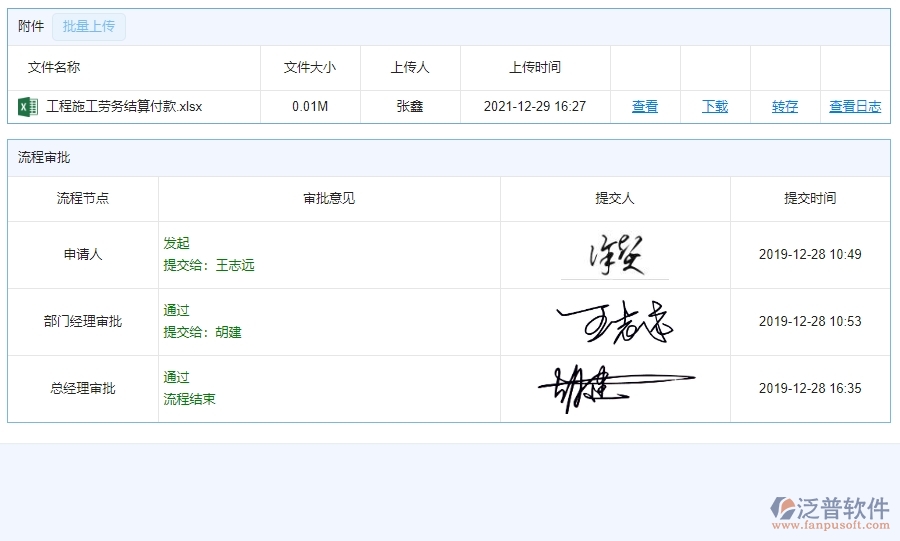Select the timestamp 2019-12-28 10:53
Screen dimensions: 900x541
[x=810, y=322]
